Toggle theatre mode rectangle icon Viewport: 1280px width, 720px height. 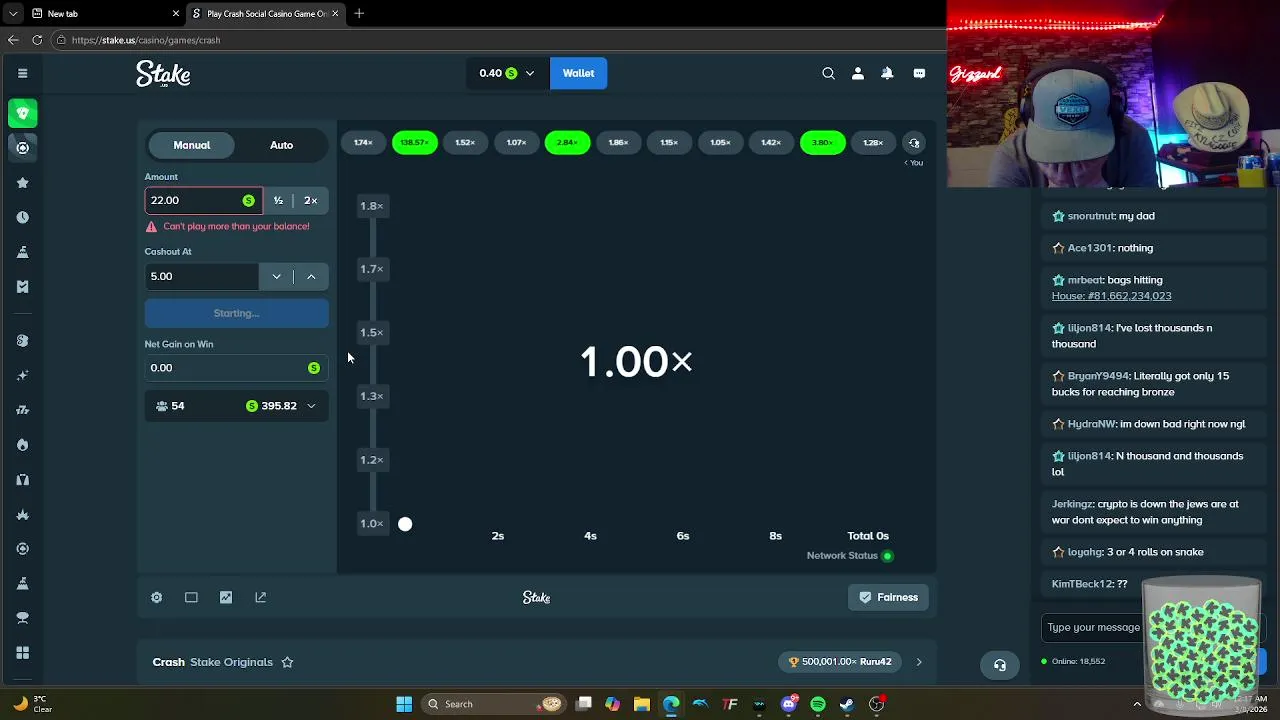pyautogui.click(x=191, y=597)
